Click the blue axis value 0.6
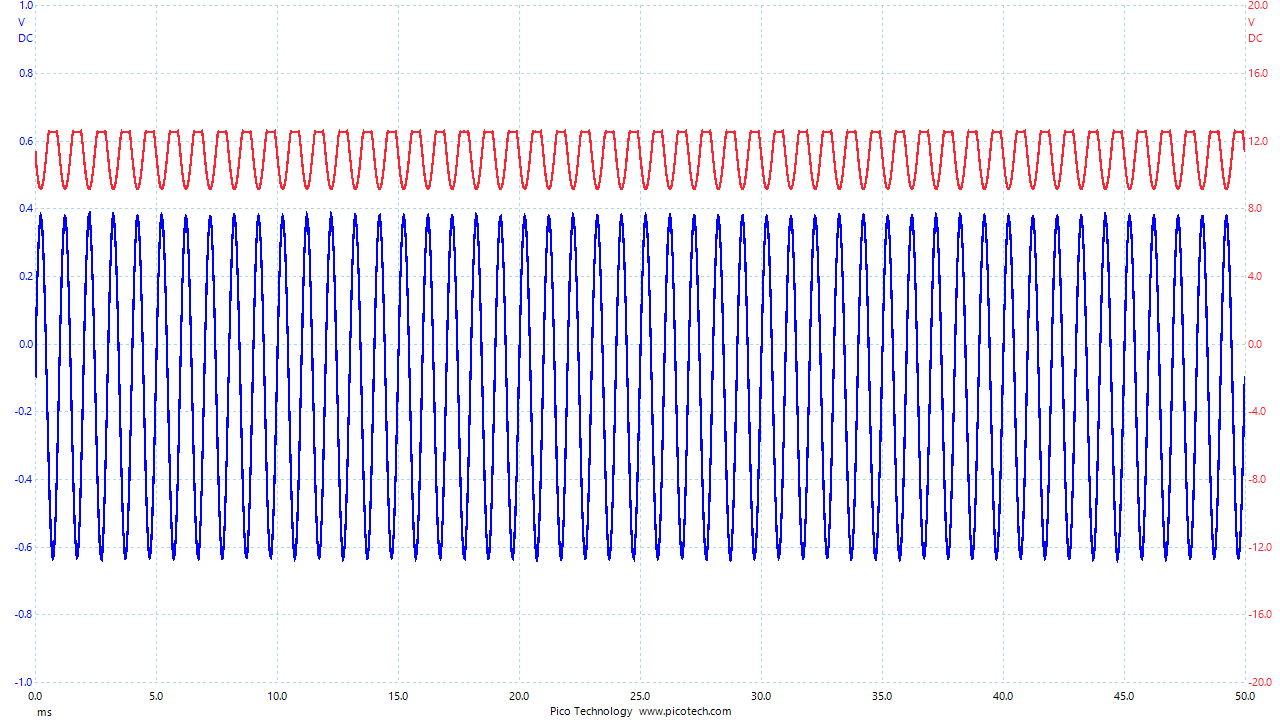The image size is (1280, 720). [26, 141]
